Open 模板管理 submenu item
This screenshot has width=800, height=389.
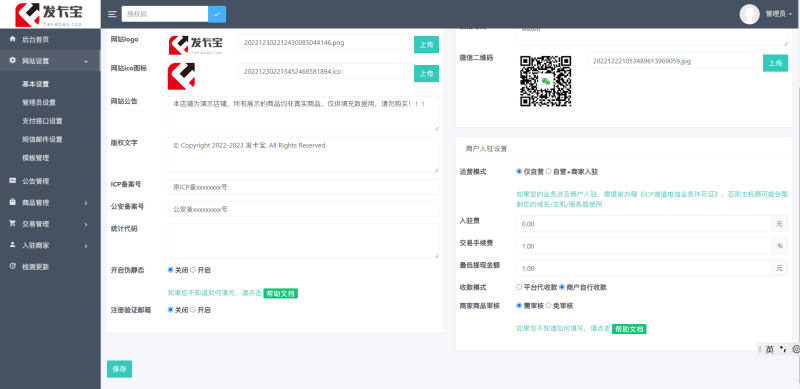(35, 158)
